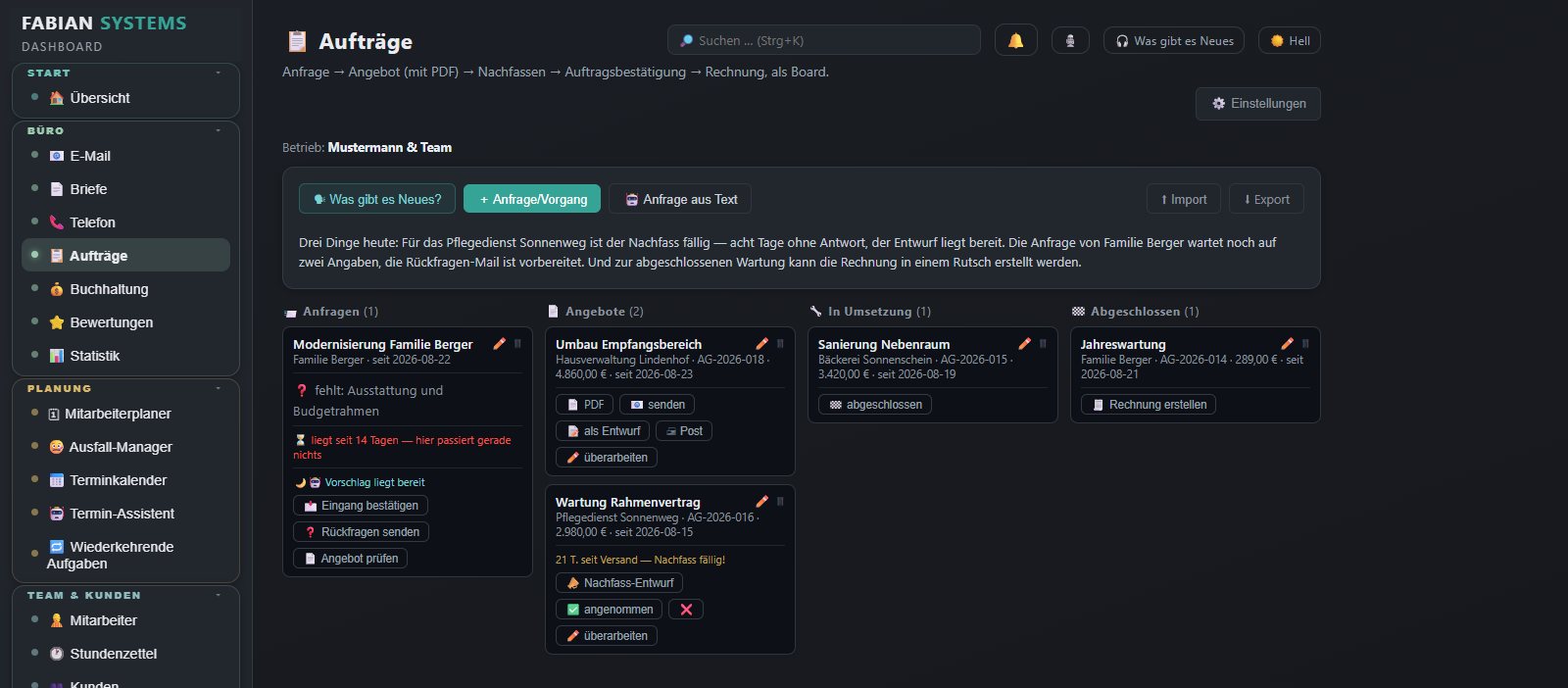The image size is (1568, 688).
Task: Open Terminkalender in the sidebar
Action: tap(125, 480)
